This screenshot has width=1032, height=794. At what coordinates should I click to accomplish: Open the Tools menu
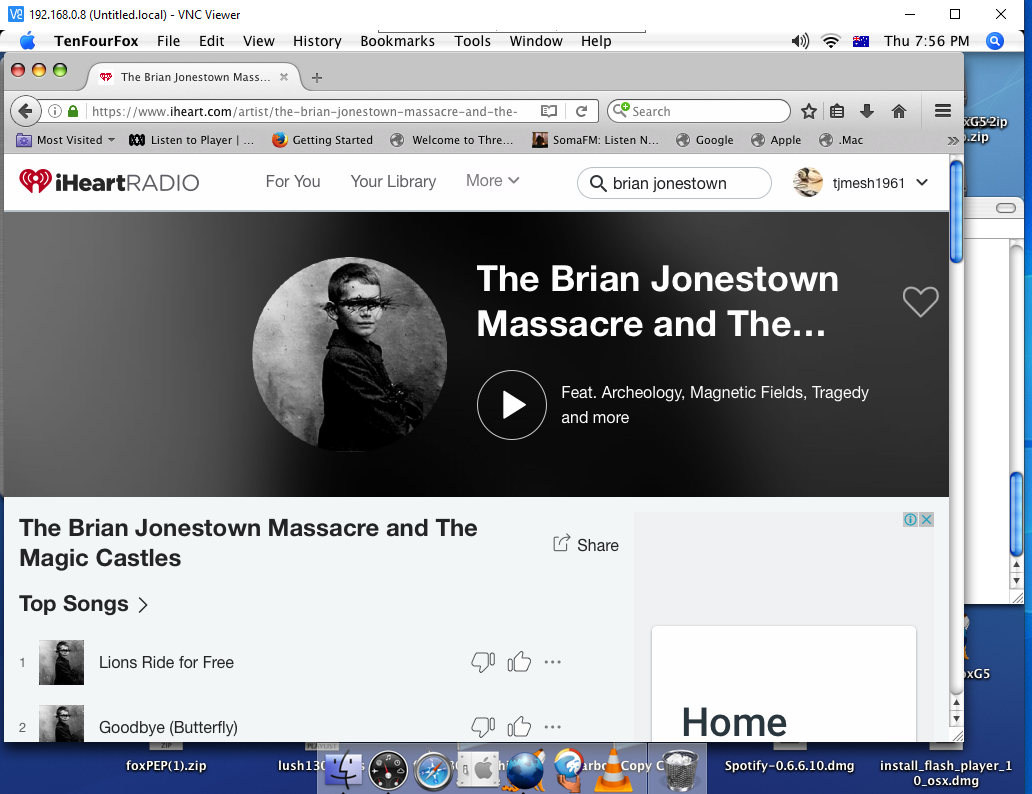(473, 41)
